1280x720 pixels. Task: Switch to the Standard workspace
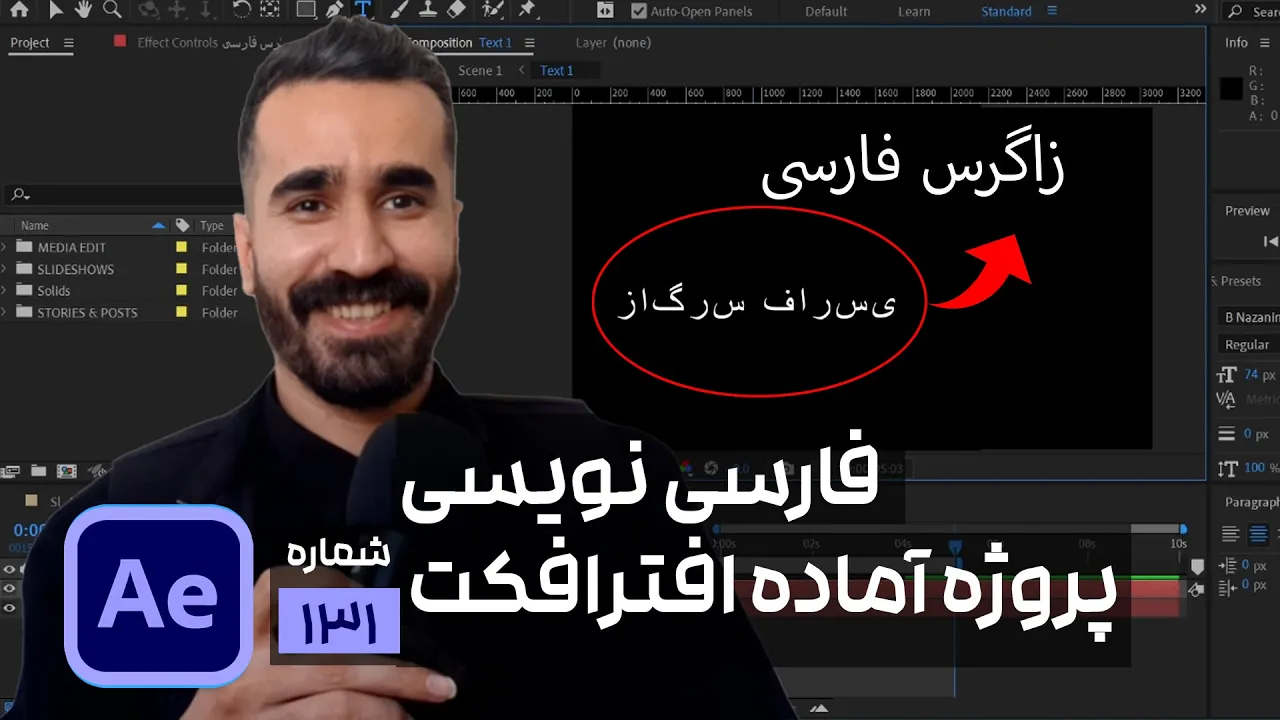coord(1006,12)
